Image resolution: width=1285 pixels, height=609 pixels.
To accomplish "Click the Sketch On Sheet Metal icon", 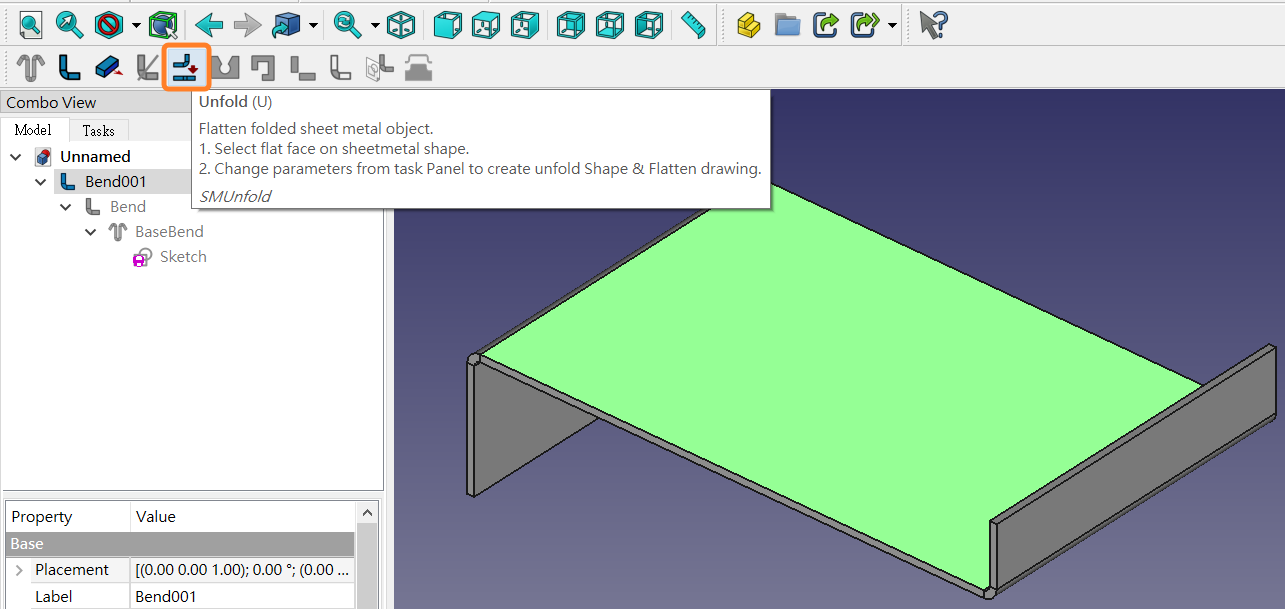I will (x=379, y=68).
